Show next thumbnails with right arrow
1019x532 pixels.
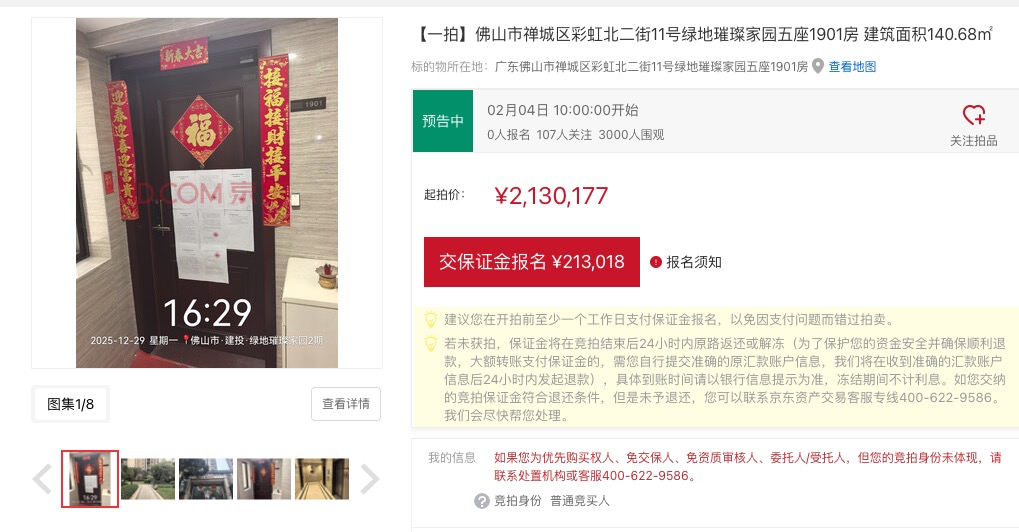click(x=369, y=479)
